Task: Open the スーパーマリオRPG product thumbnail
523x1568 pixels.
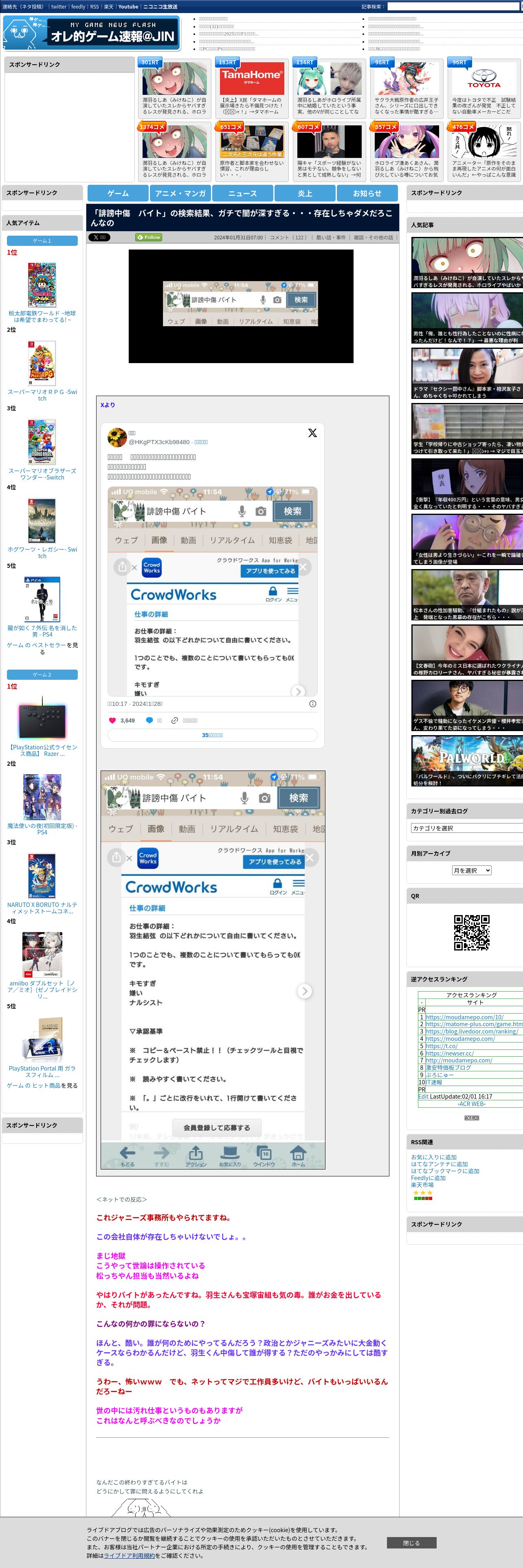Action: tap(42, 364)
